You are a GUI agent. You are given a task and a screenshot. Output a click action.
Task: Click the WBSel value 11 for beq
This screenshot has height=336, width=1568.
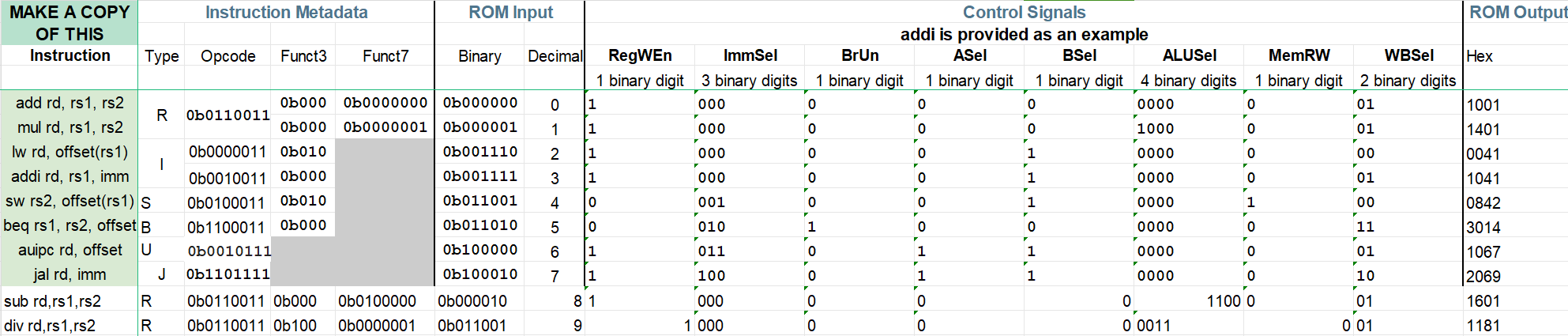tap(1408, 226)
